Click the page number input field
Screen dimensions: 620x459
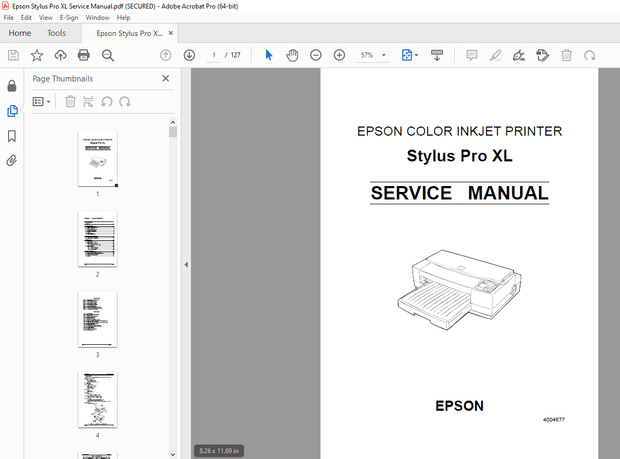point(214,55)
